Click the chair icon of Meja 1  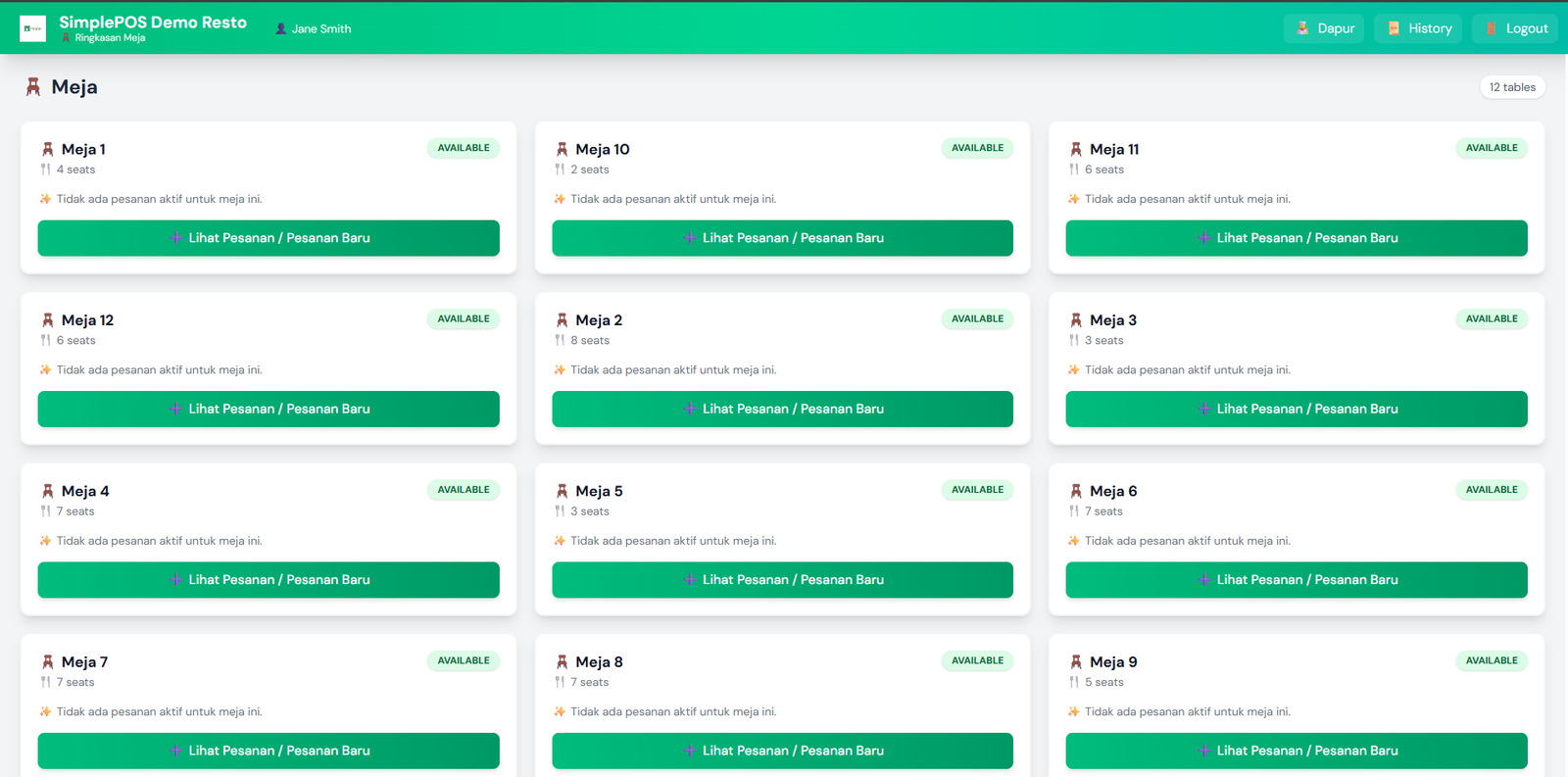[47, 149]
